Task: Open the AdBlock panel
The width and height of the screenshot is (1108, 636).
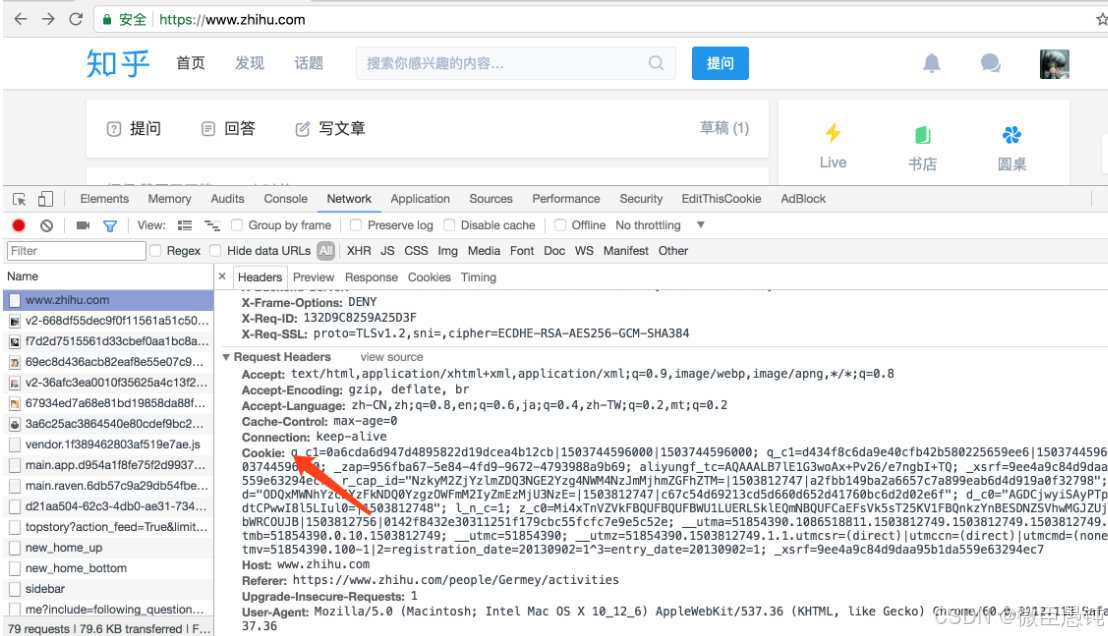Action: pos(803,199)
